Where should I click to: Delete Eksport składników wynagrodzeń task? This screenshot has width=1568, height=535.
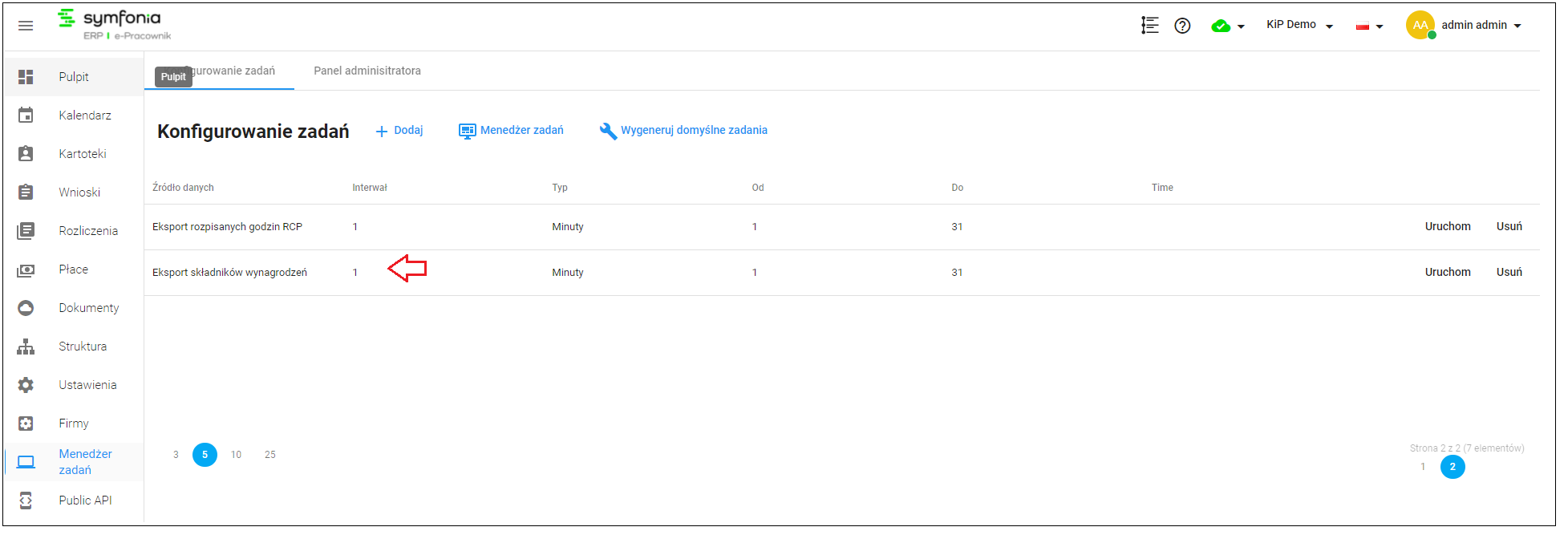click(x=1509, y=272)
